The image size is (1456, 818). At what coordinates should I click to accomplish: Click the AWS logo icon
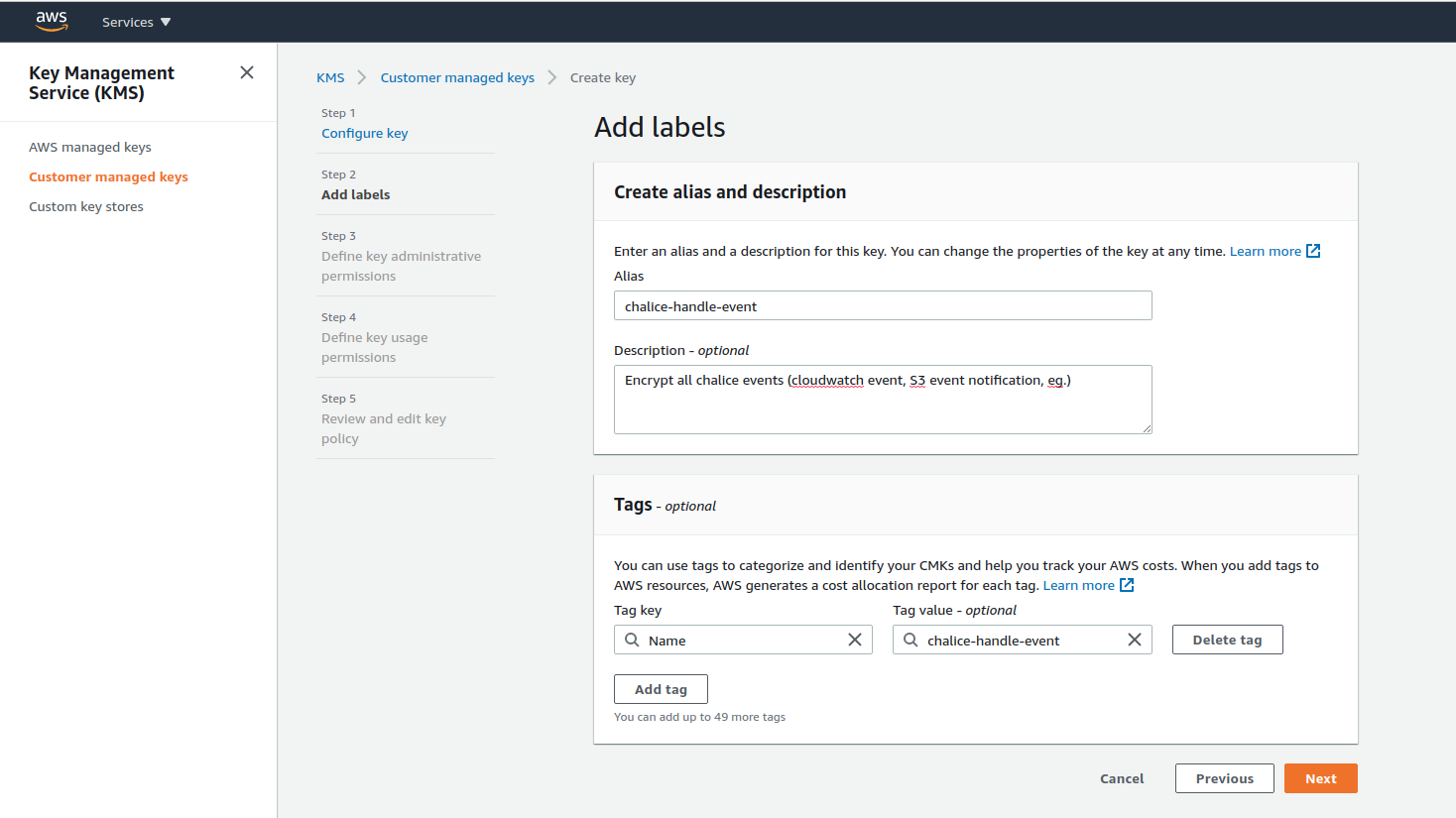(52, 21)
